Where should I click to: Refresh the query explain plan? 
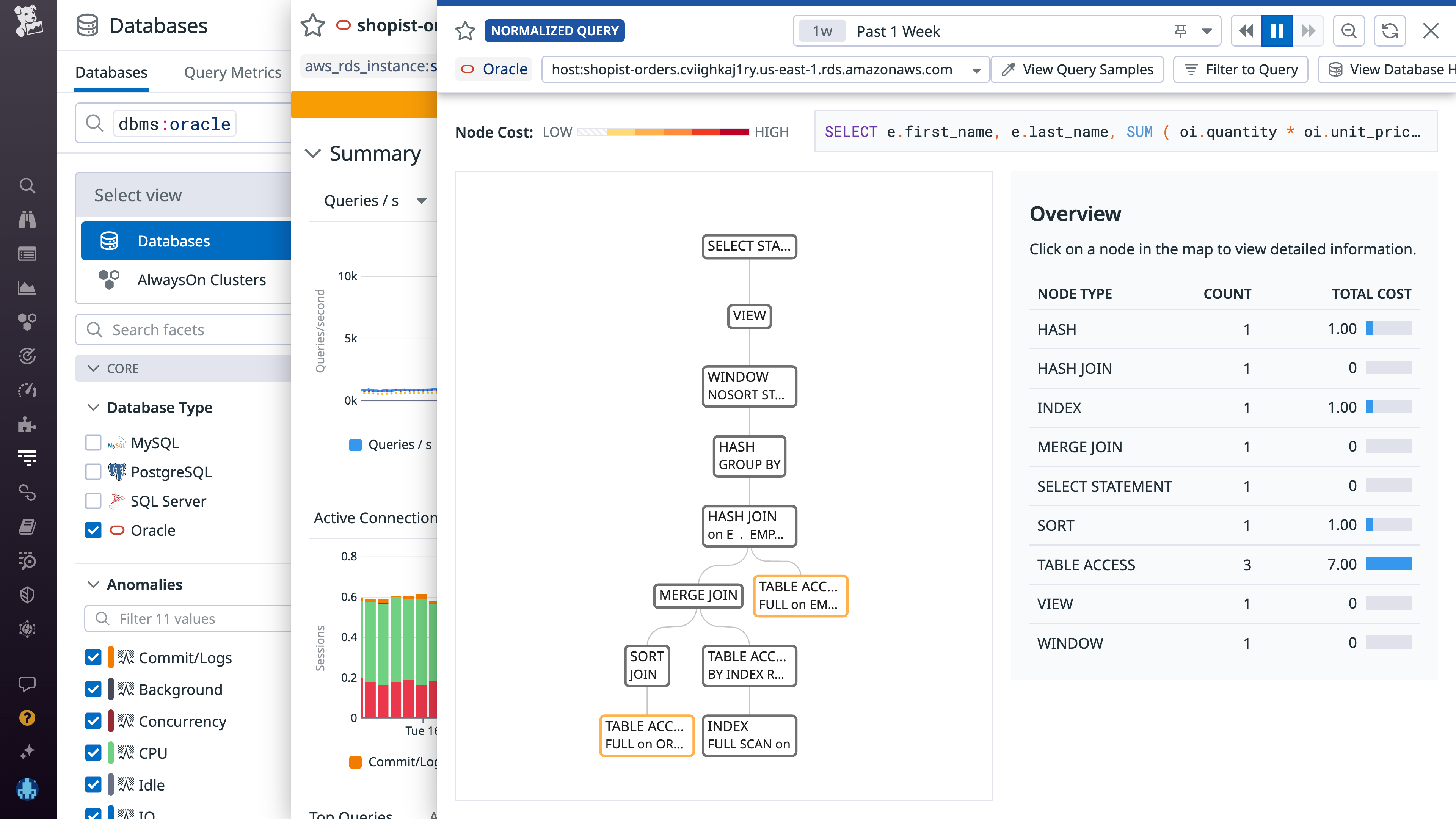point(1390,30)
